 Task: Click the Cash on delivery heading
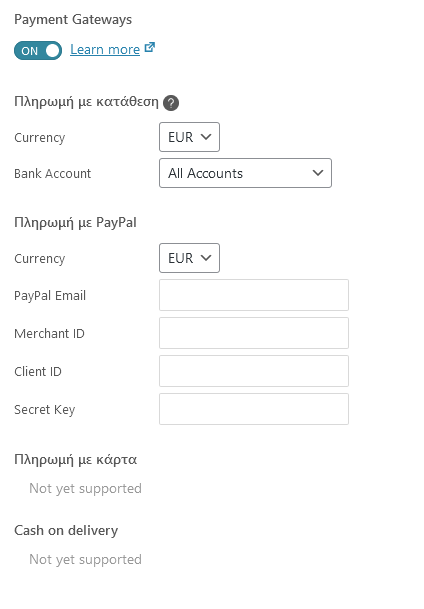tap(66, 531)
